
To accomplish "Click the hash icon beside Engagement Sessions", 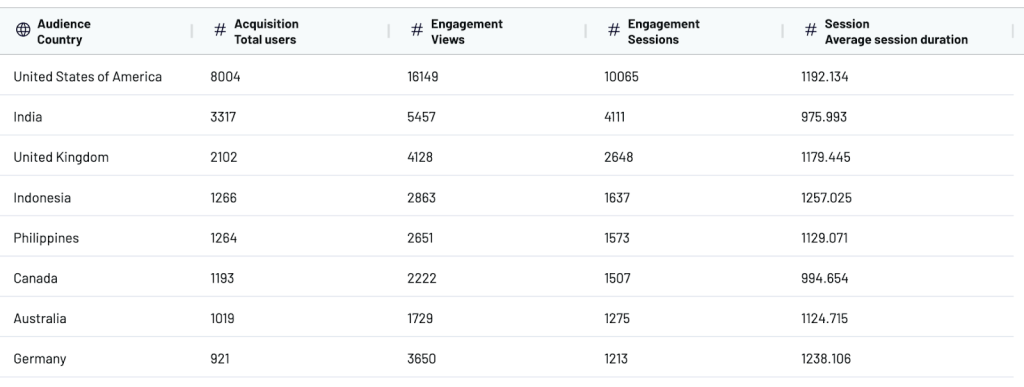I will [x=614, y=30].
